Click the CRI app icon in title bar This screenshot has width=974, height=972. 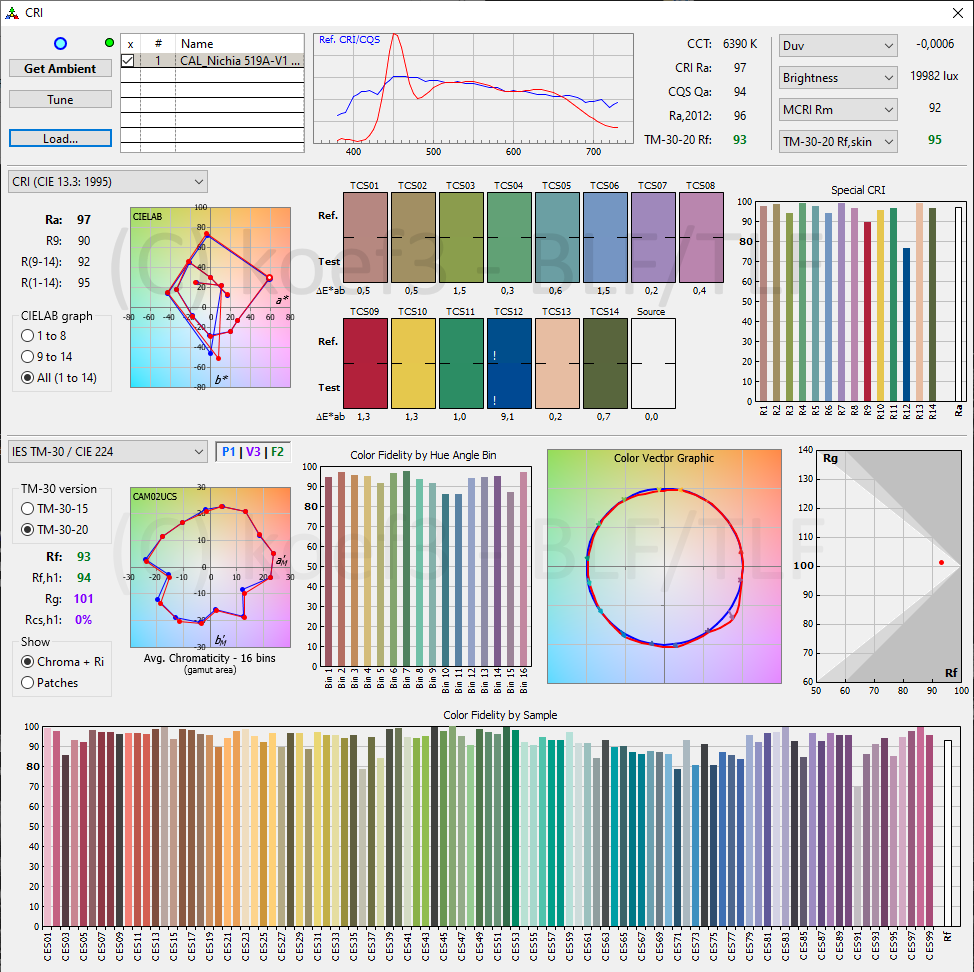click(12, 12)
